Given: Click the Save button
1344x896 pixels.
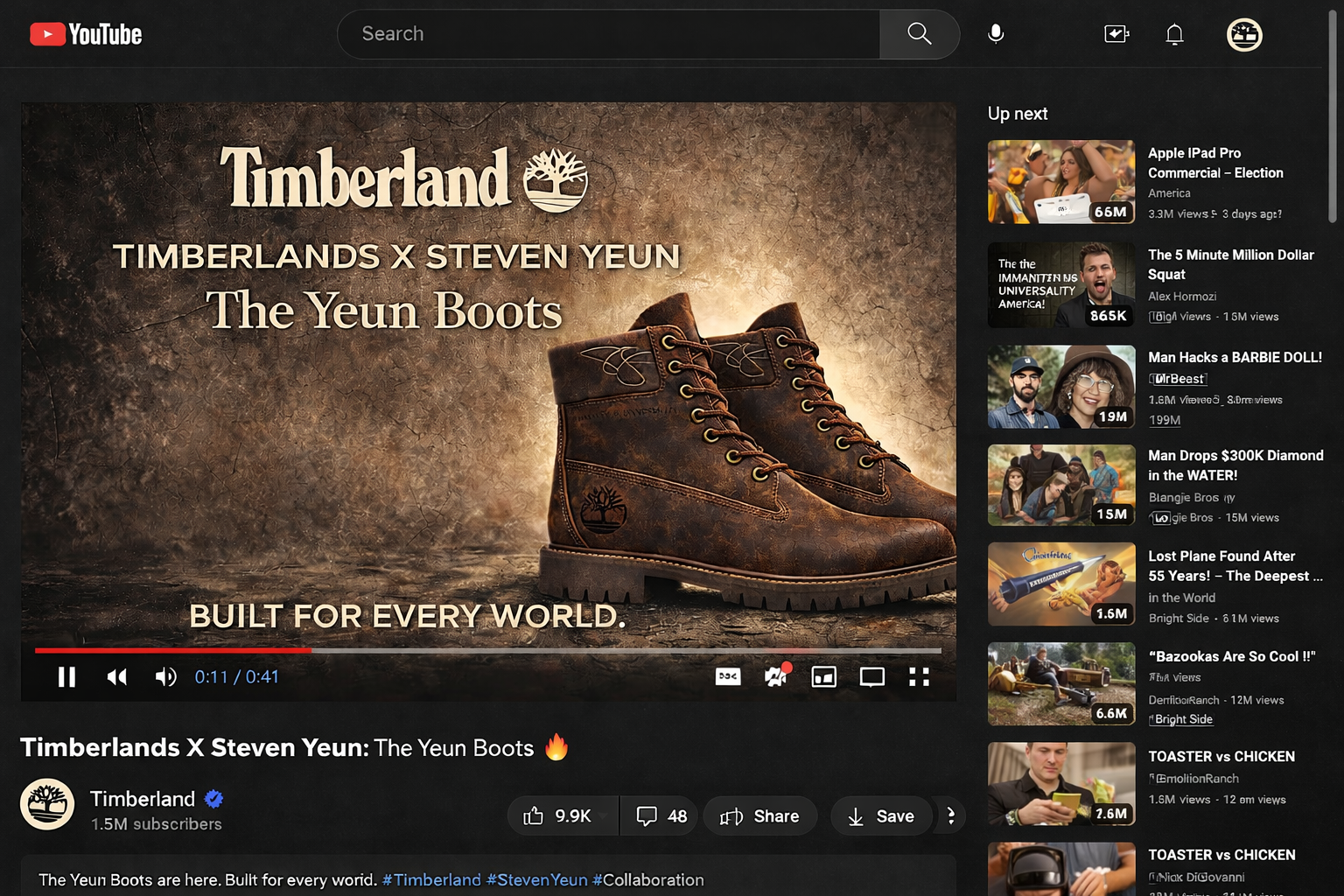Looking at the screenshot, I should tap(880, 815).
